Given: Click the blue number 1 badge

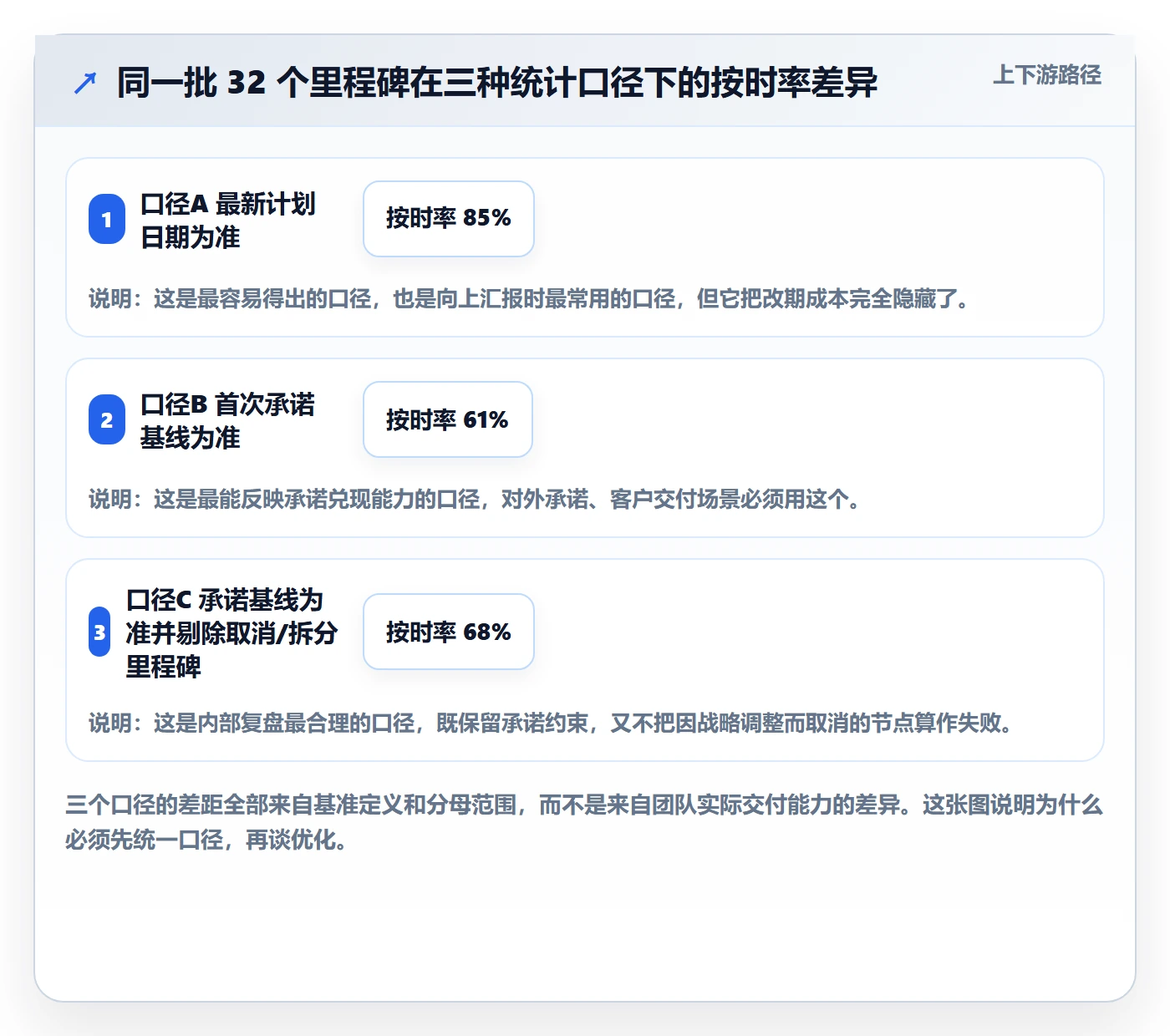Looking at the screenshot, I should pyautogui.click(x=107, y=219).
